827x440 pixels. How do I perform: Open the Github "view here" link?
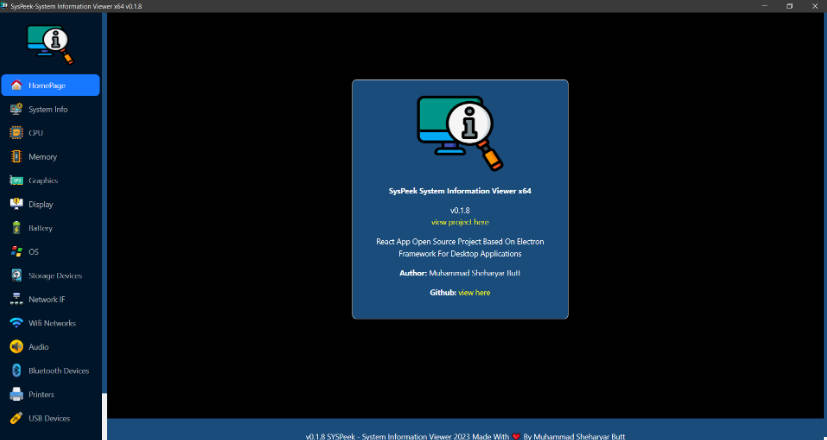(474, 293)
